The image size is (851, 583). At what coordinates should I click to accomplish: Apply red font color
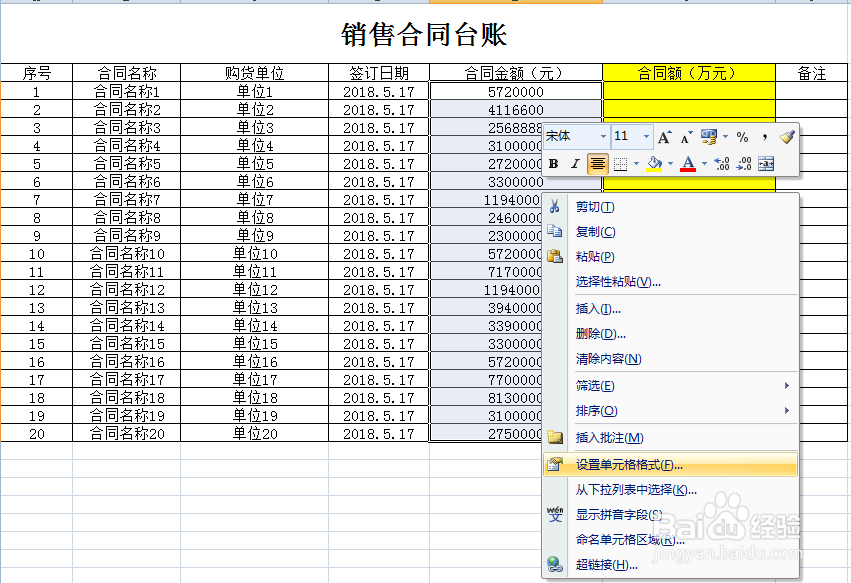[688, 164]
